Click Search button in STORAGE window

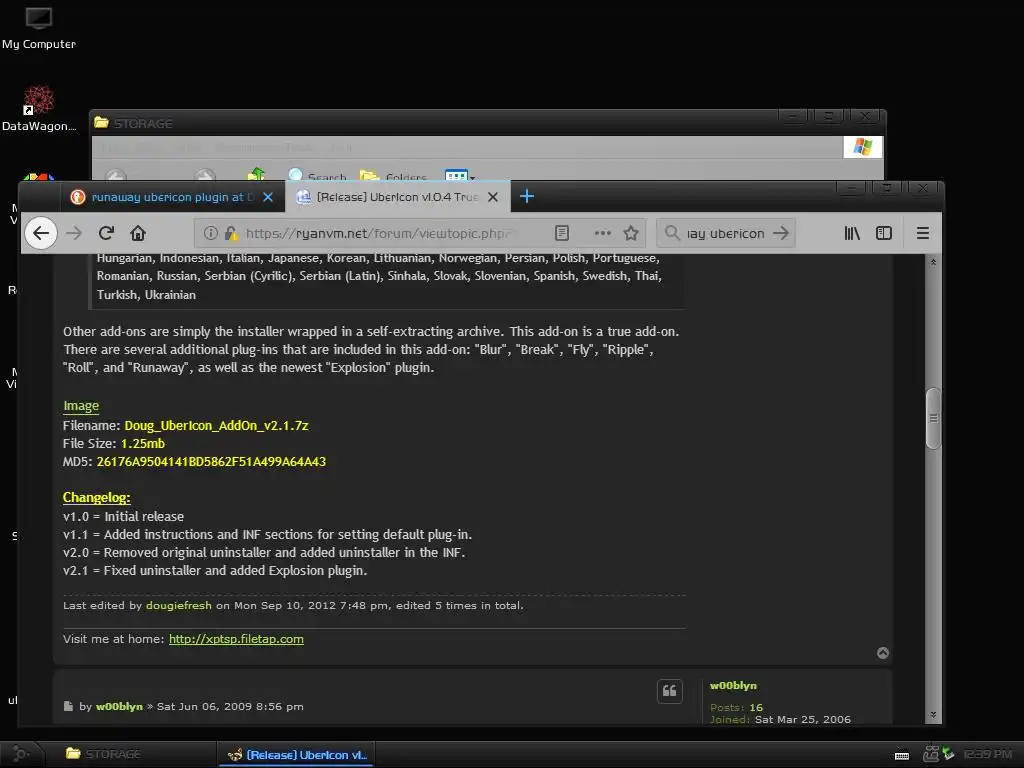click(x=318, y=175)
